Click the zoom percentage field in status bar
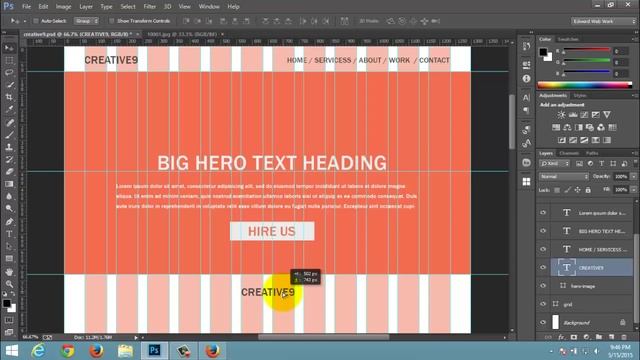Image resolution: width=640 pixels, height=360 pixels. point(30,337)
